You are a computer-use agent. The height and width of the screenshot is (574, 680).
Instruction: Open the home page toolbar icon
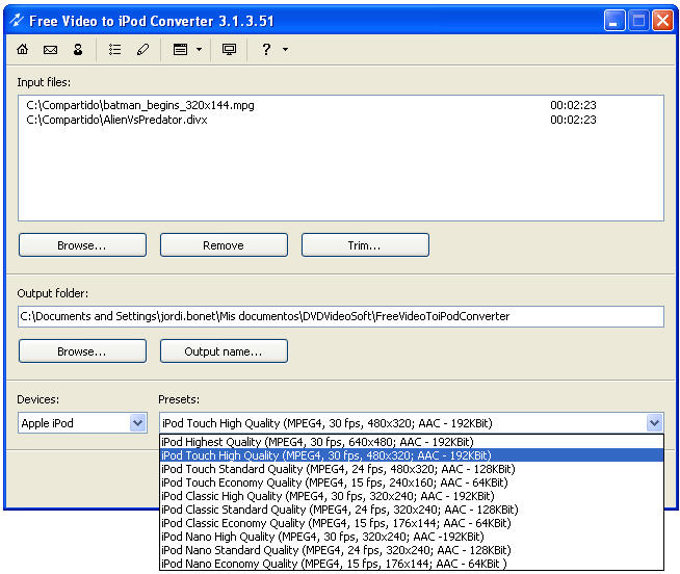pyautogui.click(x=23, y=49)
